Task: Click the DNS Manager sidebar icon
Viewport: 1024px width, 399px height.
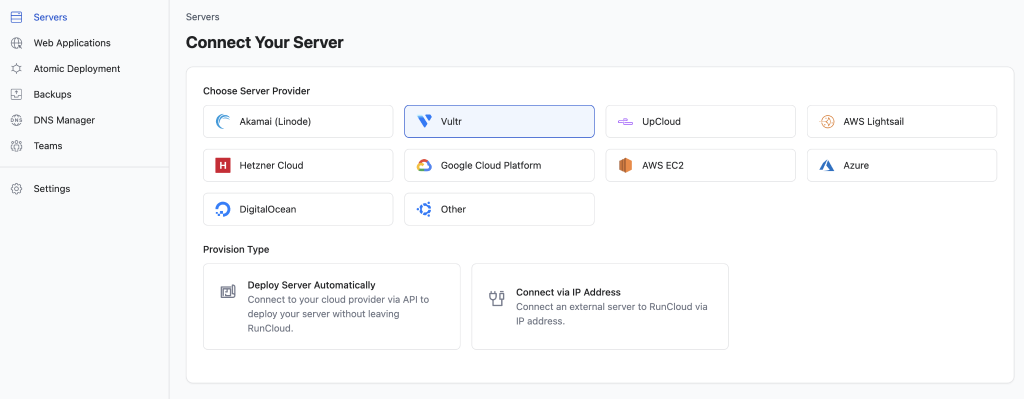Action: 16,120
